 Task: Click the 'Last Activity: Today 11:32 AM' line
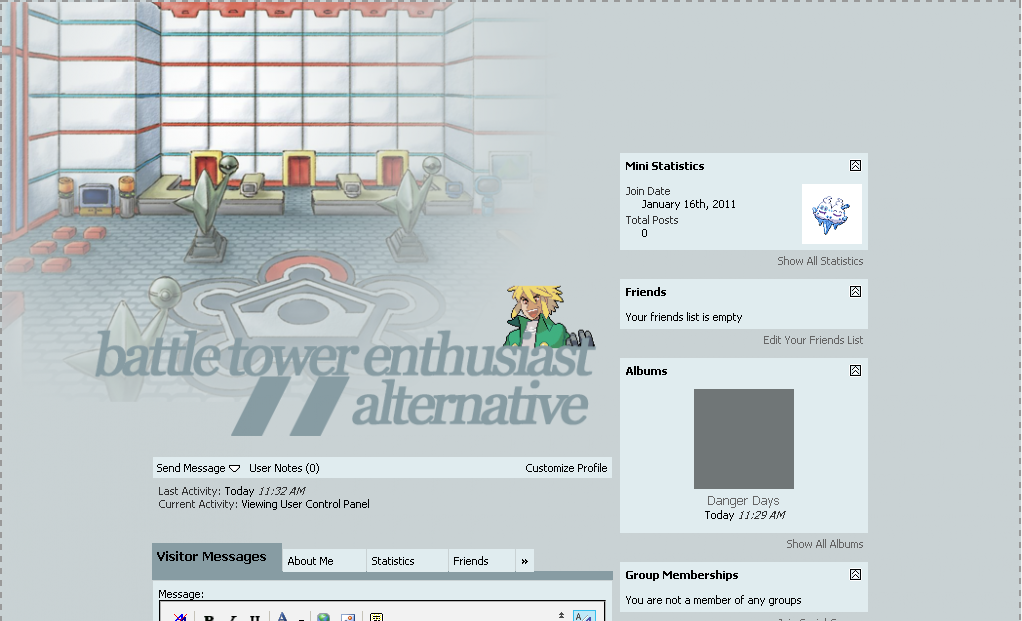(x=231, y=491)
